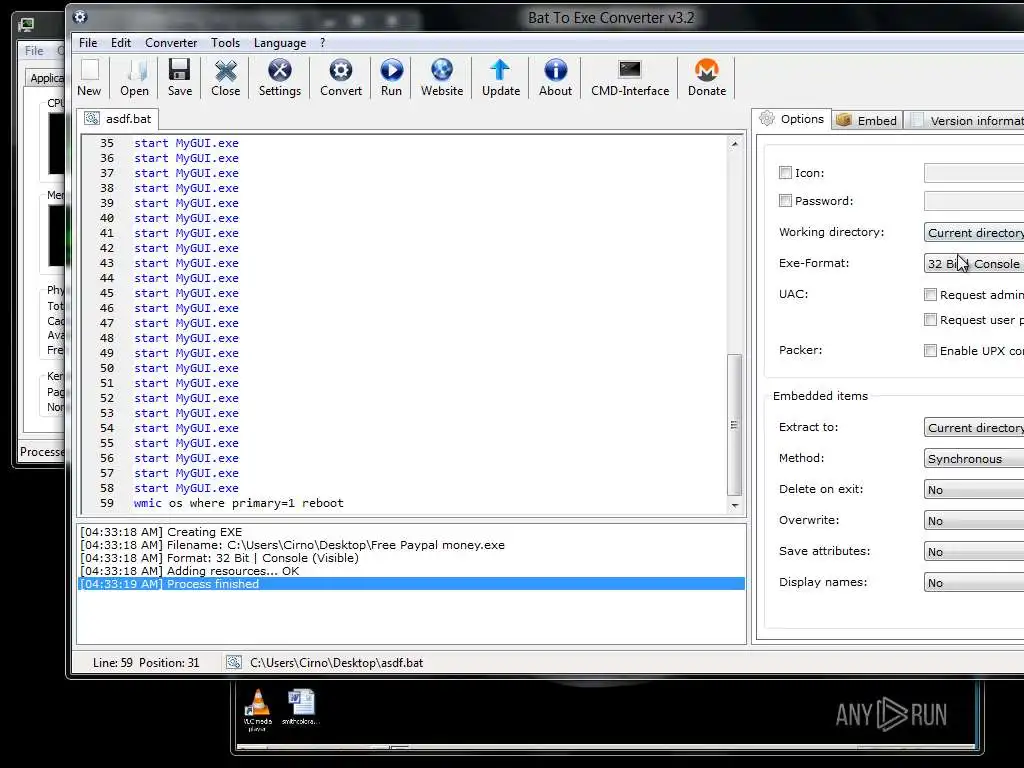Screen dimensions: 1024x768
Task: Click the asdf.bat tab file icon
Action: point(92,118)
